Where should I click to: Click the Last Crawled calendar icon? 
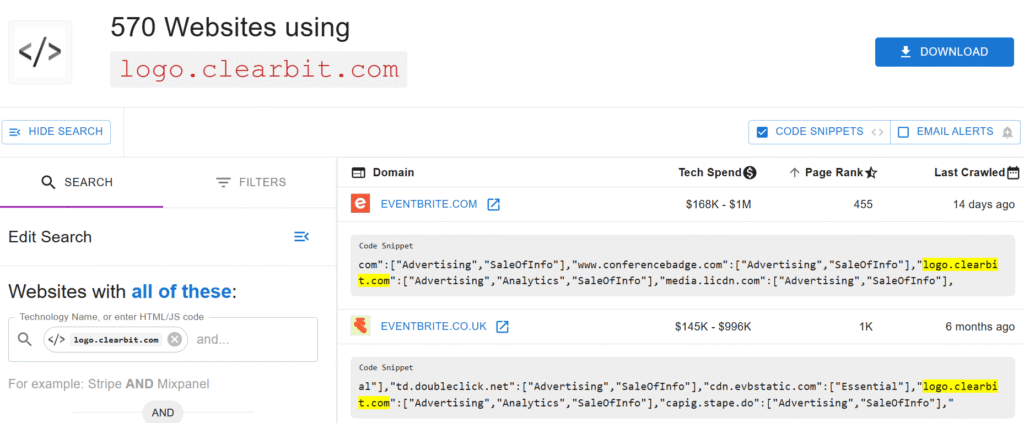[x=1013, y=173]
